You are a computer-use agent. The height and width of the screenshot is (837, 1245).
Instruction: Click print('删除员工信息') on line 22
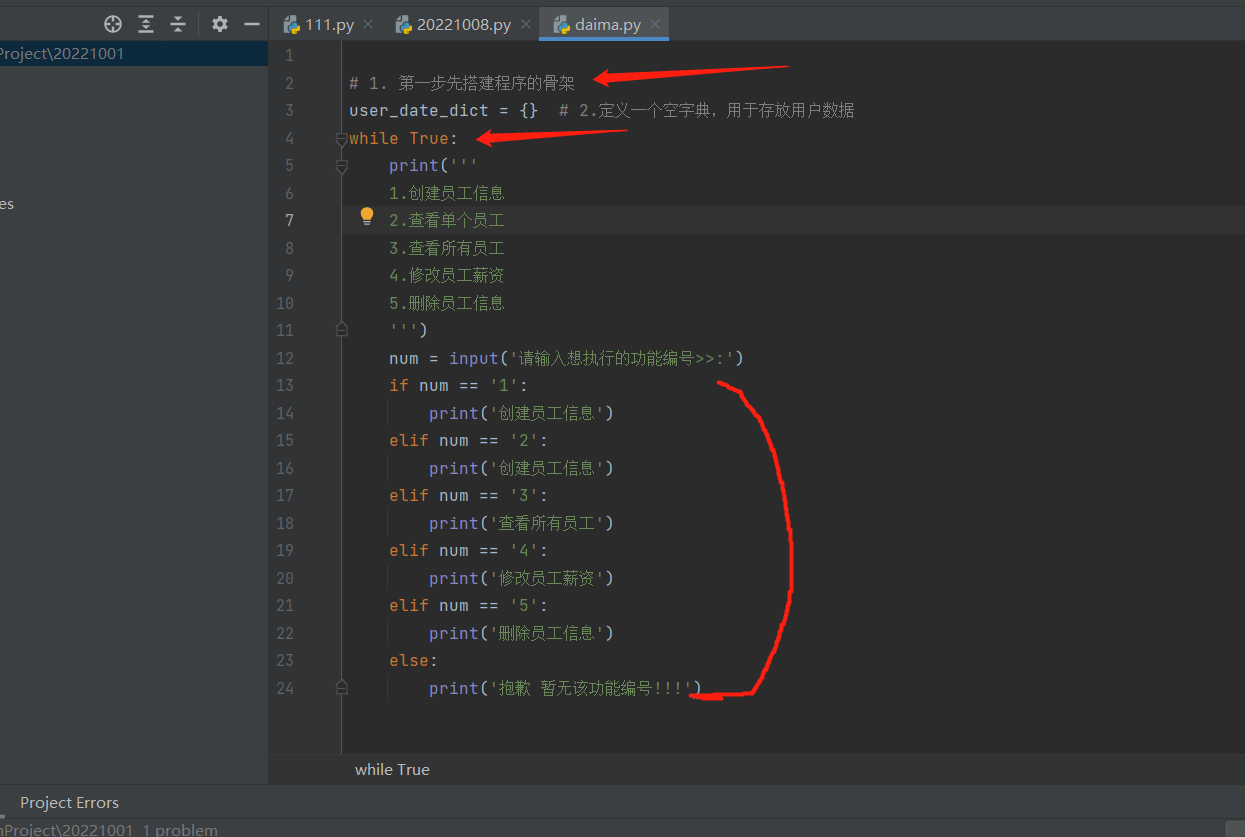coord(521,633)
